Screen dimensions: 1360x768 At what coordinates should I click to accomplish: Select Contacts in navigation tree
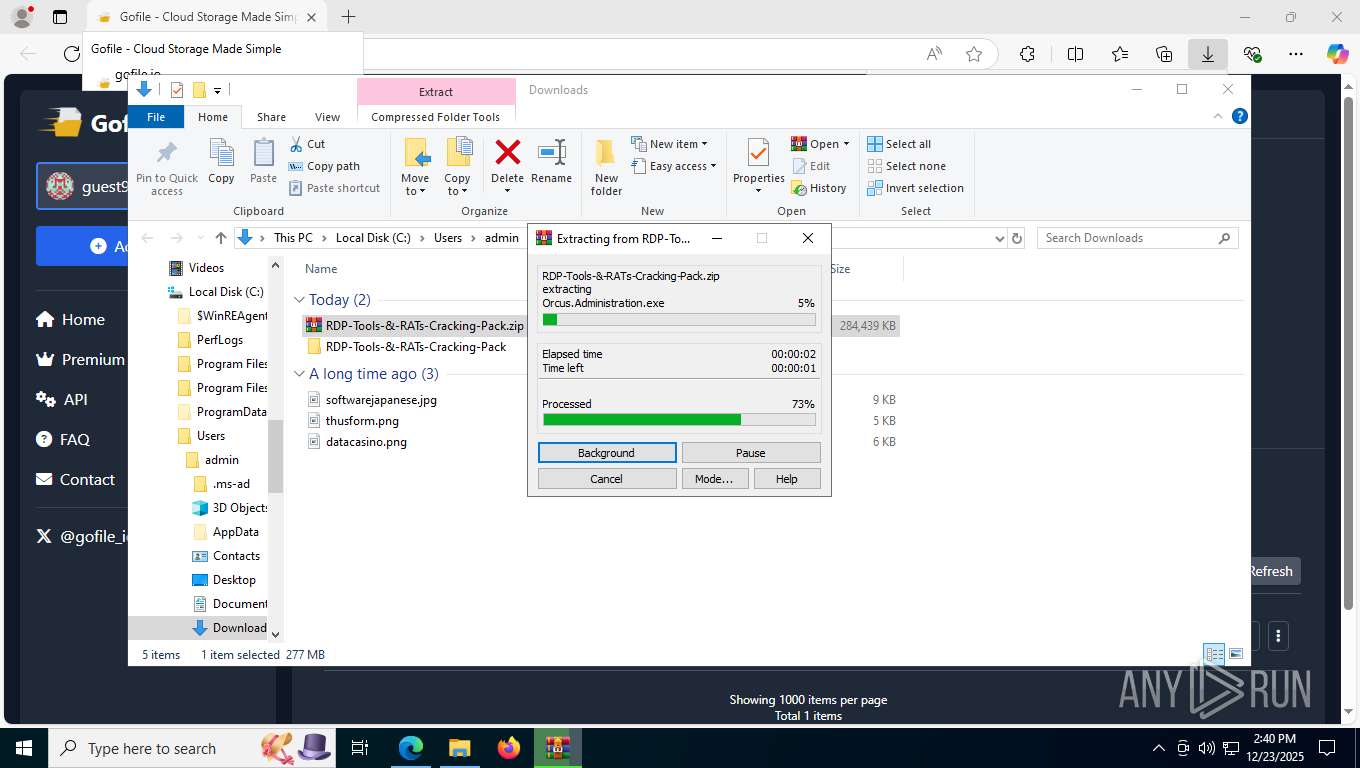236,556
